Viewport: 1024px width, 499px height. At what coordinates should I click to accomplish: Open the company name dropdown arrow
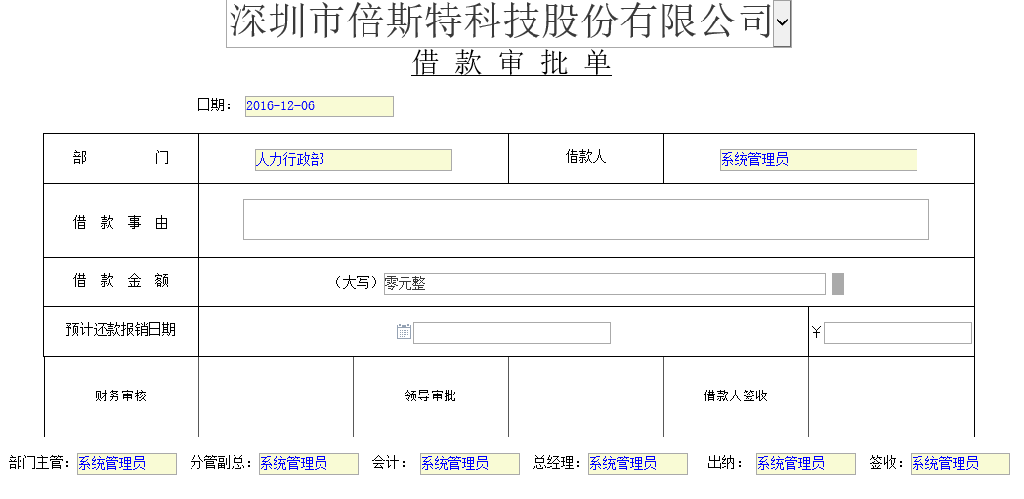point(782,23)
